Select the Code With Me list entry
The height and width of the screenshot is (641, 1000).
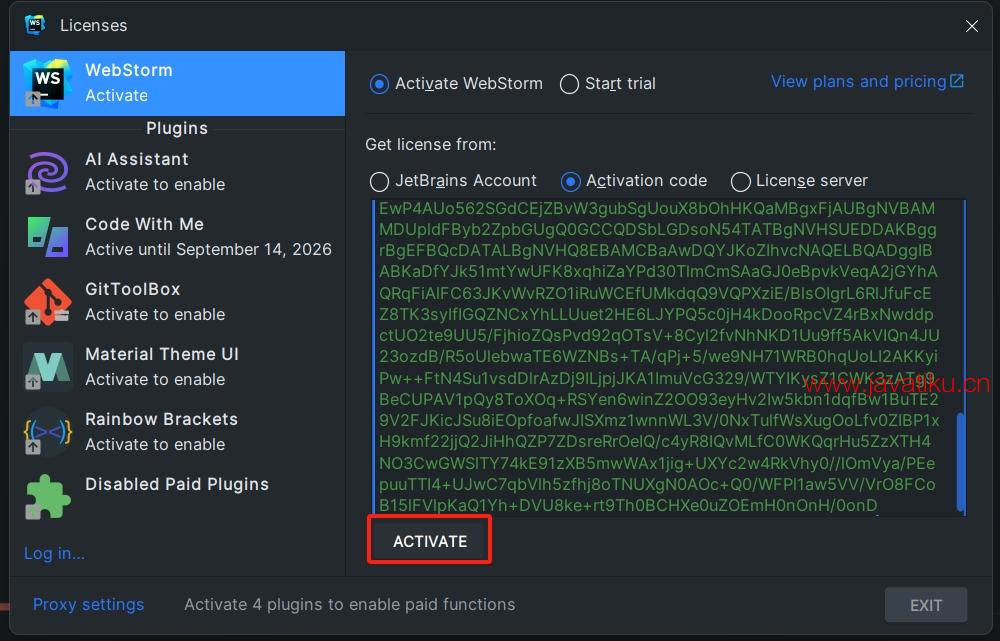[177, 237]
